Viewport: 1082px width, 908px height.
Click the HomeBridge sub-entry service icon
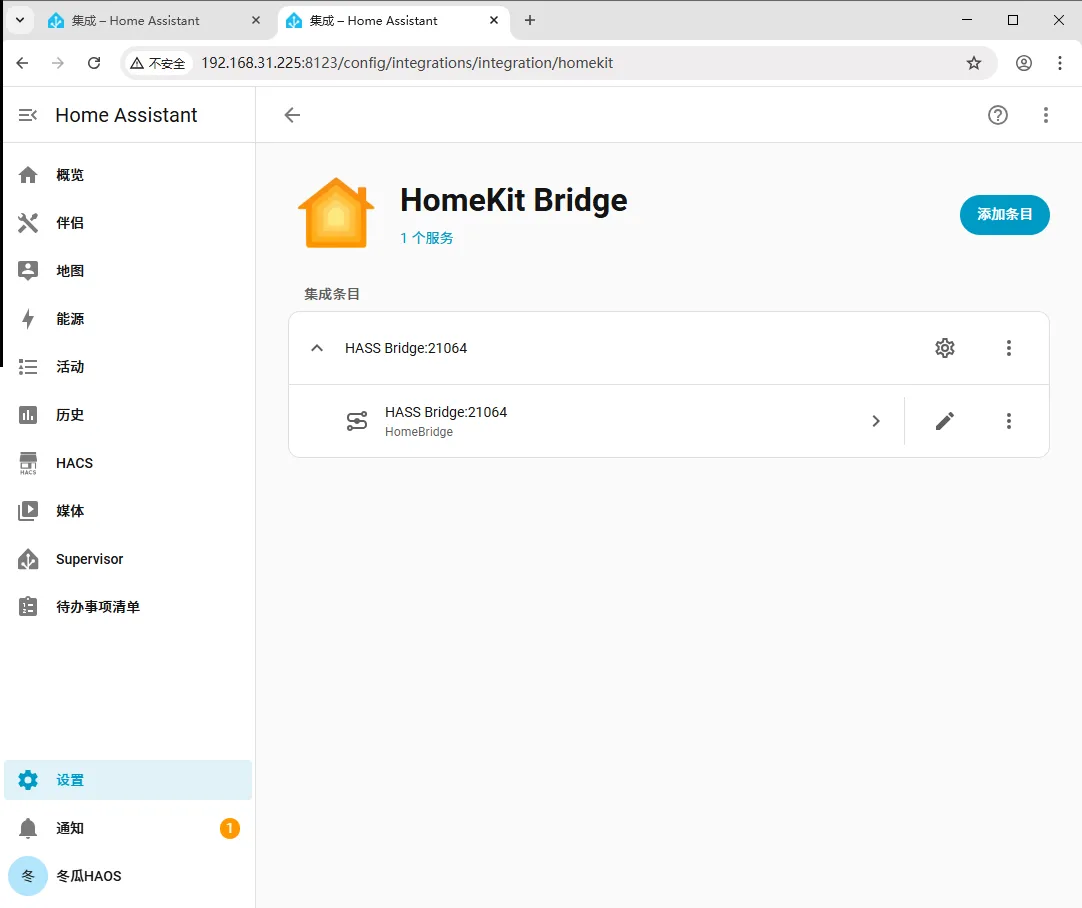pyautogui.click(x=357, y=422)
